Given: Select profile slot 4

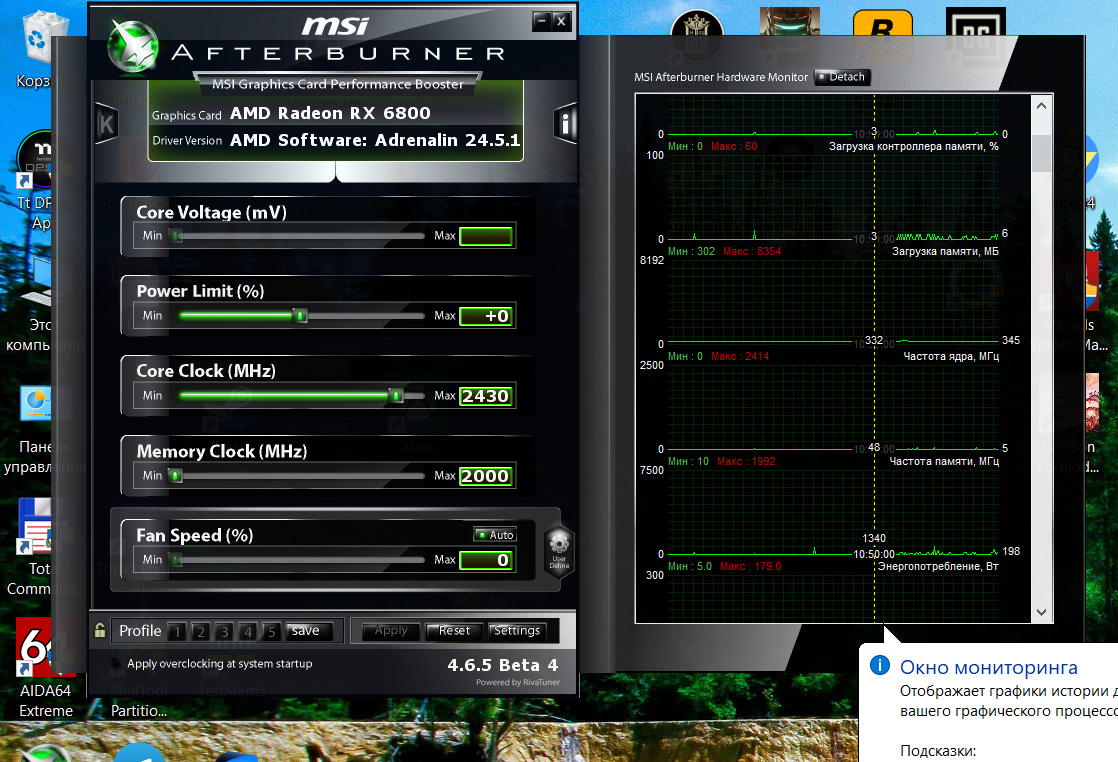Looking at the screenshot, I should click(x=248, y=632).
